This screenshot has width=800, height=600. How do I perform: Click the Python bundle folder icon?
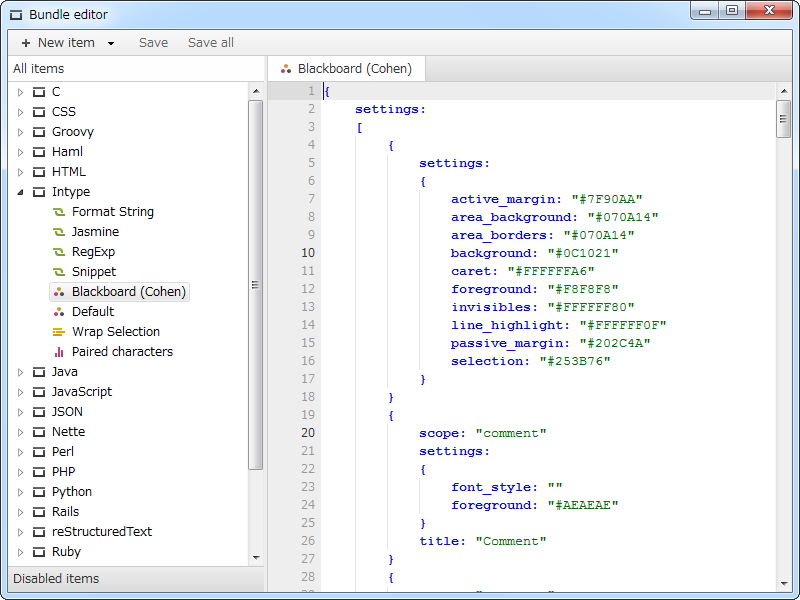(x=39, y=492)
